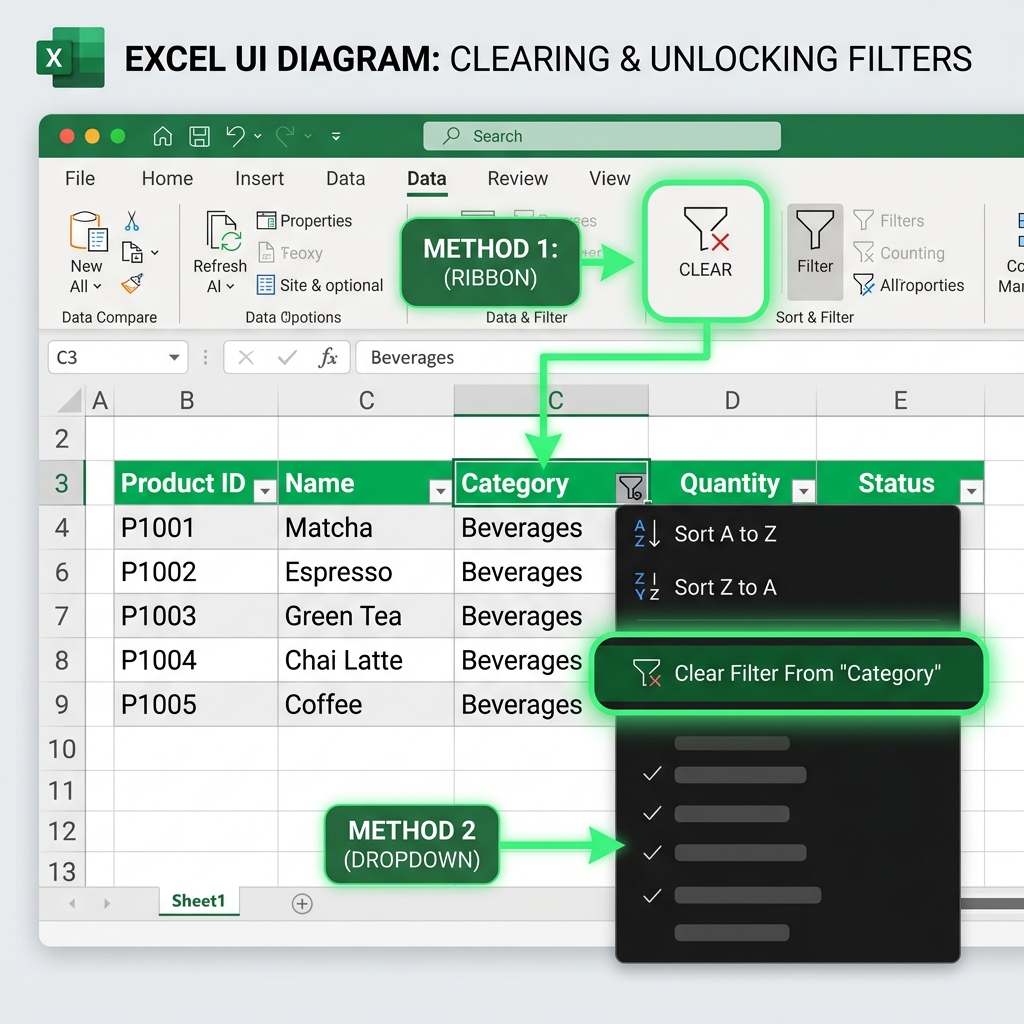Expand the Name Box dropdown arrow
This screenshot has width=1024, height=1024.
(174, 357)
